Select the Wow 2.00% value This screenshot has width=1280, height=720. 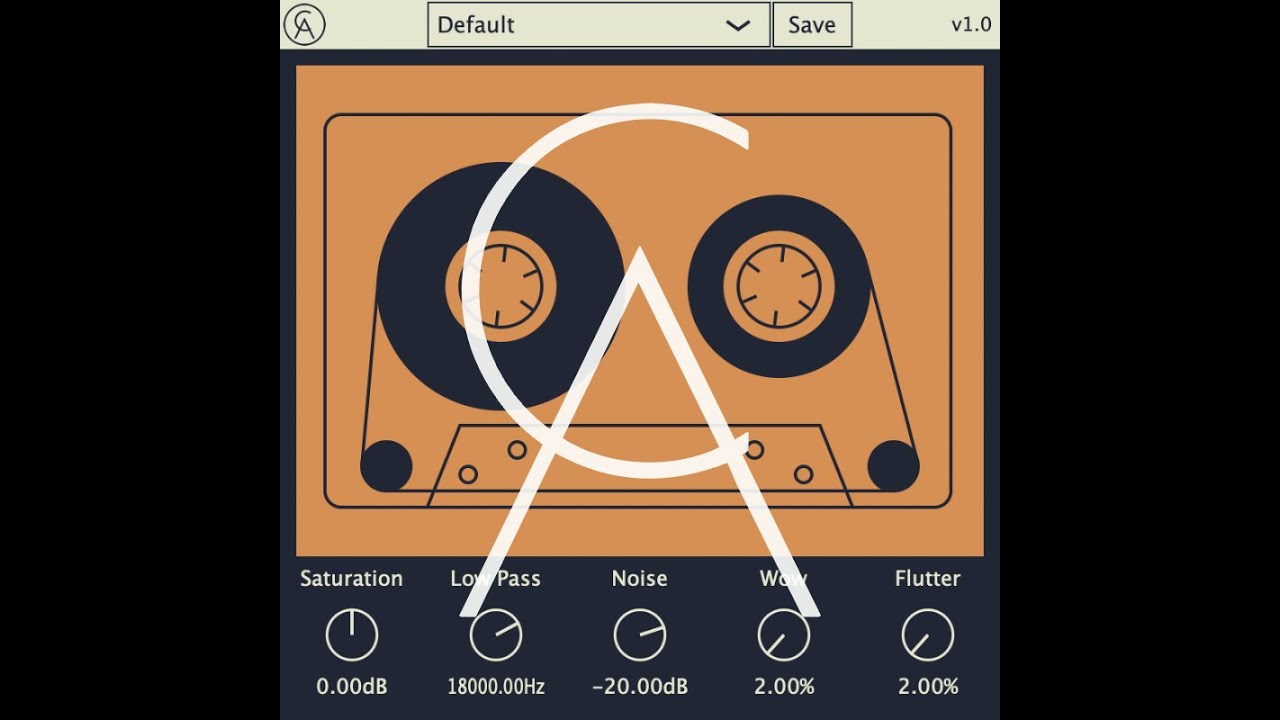tap(784, 687)
